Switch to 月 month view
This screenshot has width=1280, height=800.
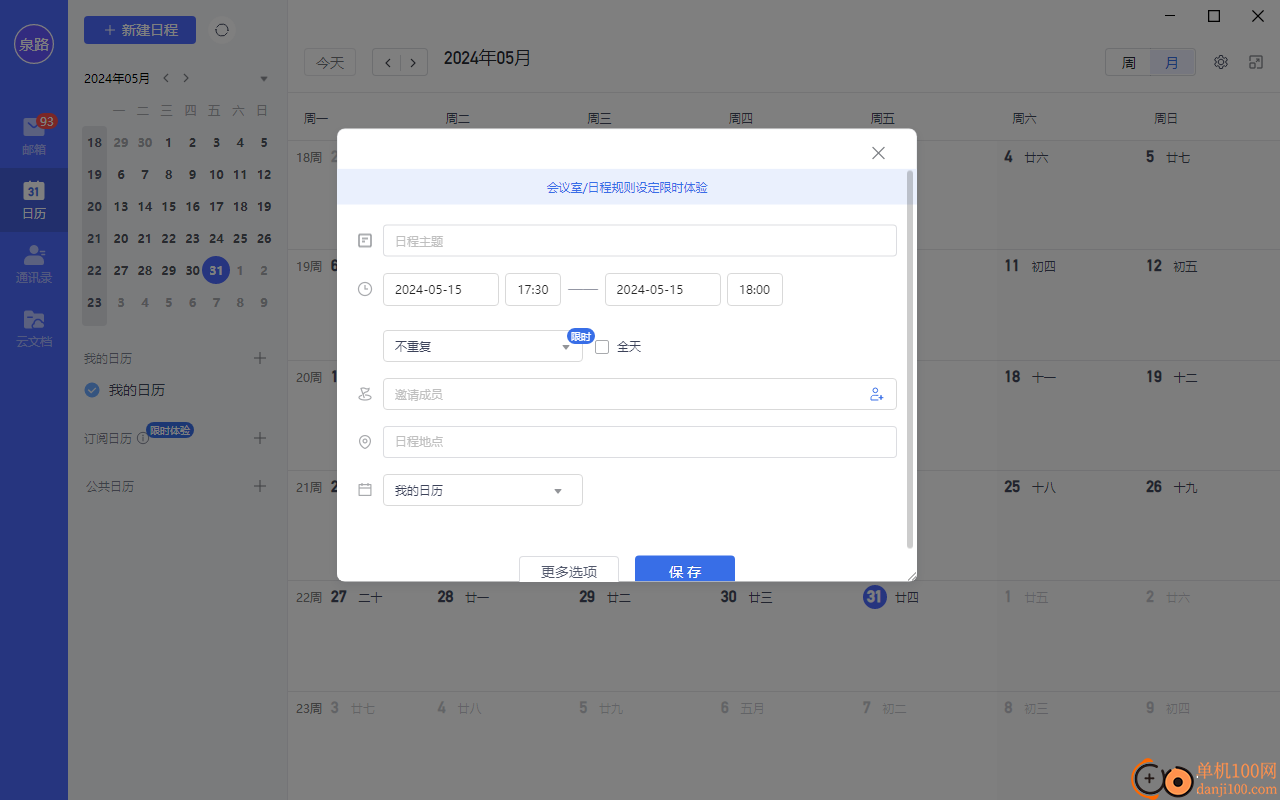[x=1173, y=62]
